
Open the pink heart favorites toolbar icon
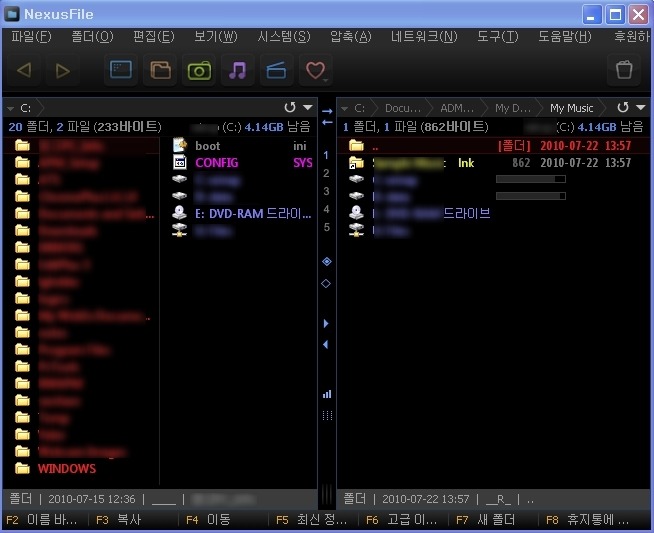(x=316, y=70)
